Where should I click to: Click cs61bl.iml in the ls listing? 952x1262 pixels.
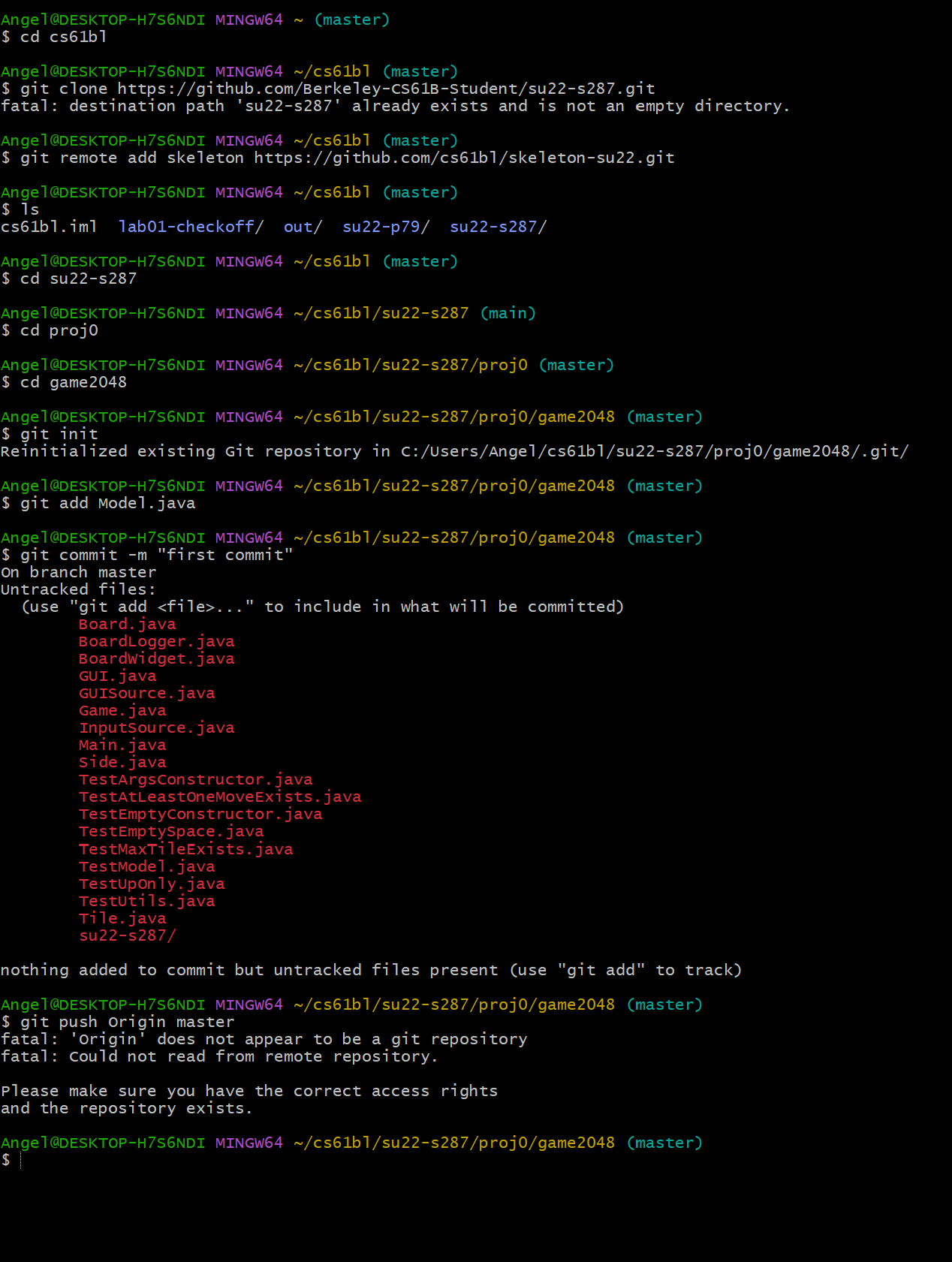(x=49, y=227)
